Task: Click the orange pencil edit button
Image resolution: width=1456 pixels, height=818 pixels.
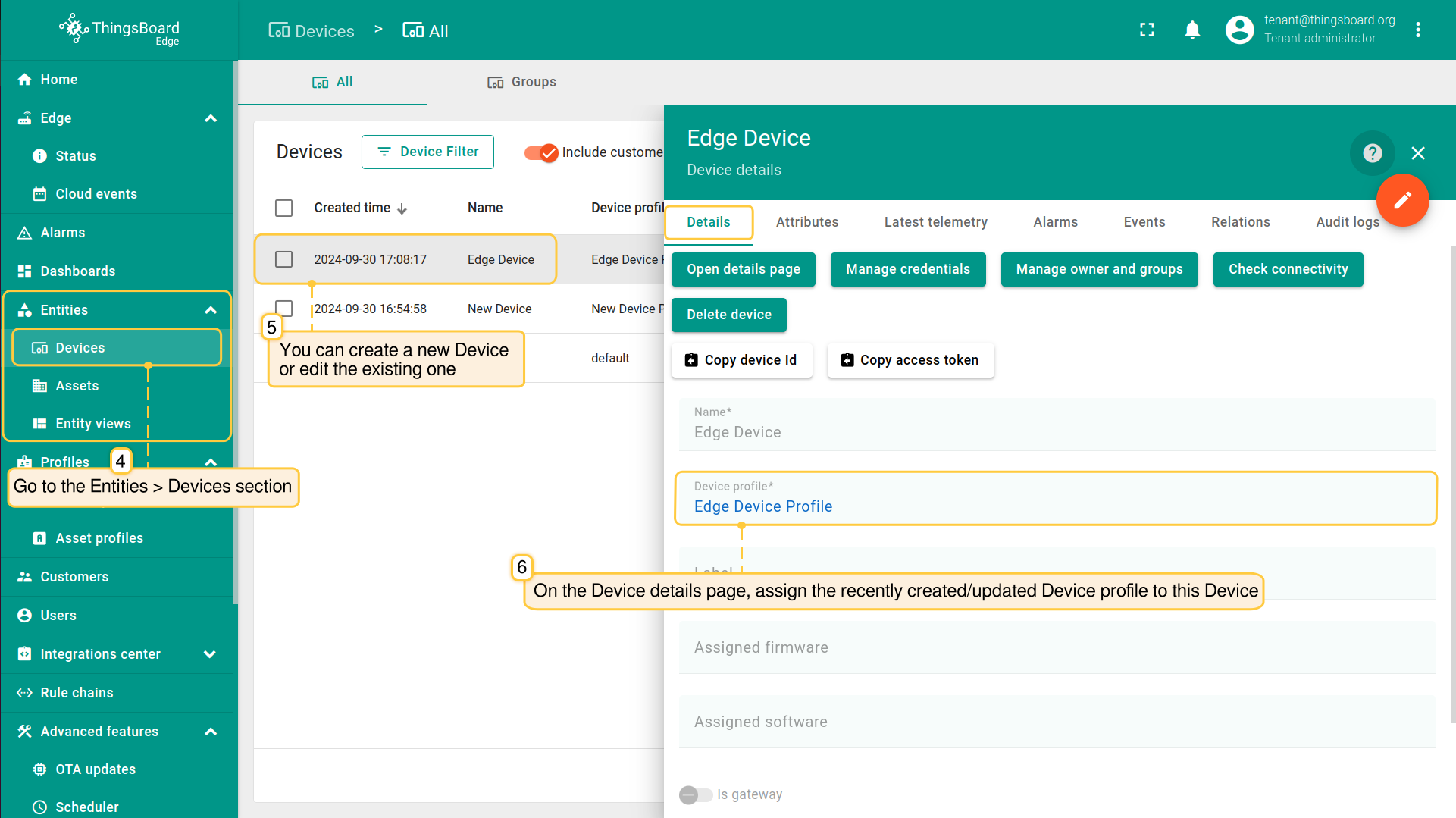Action: coord(1402,200)
